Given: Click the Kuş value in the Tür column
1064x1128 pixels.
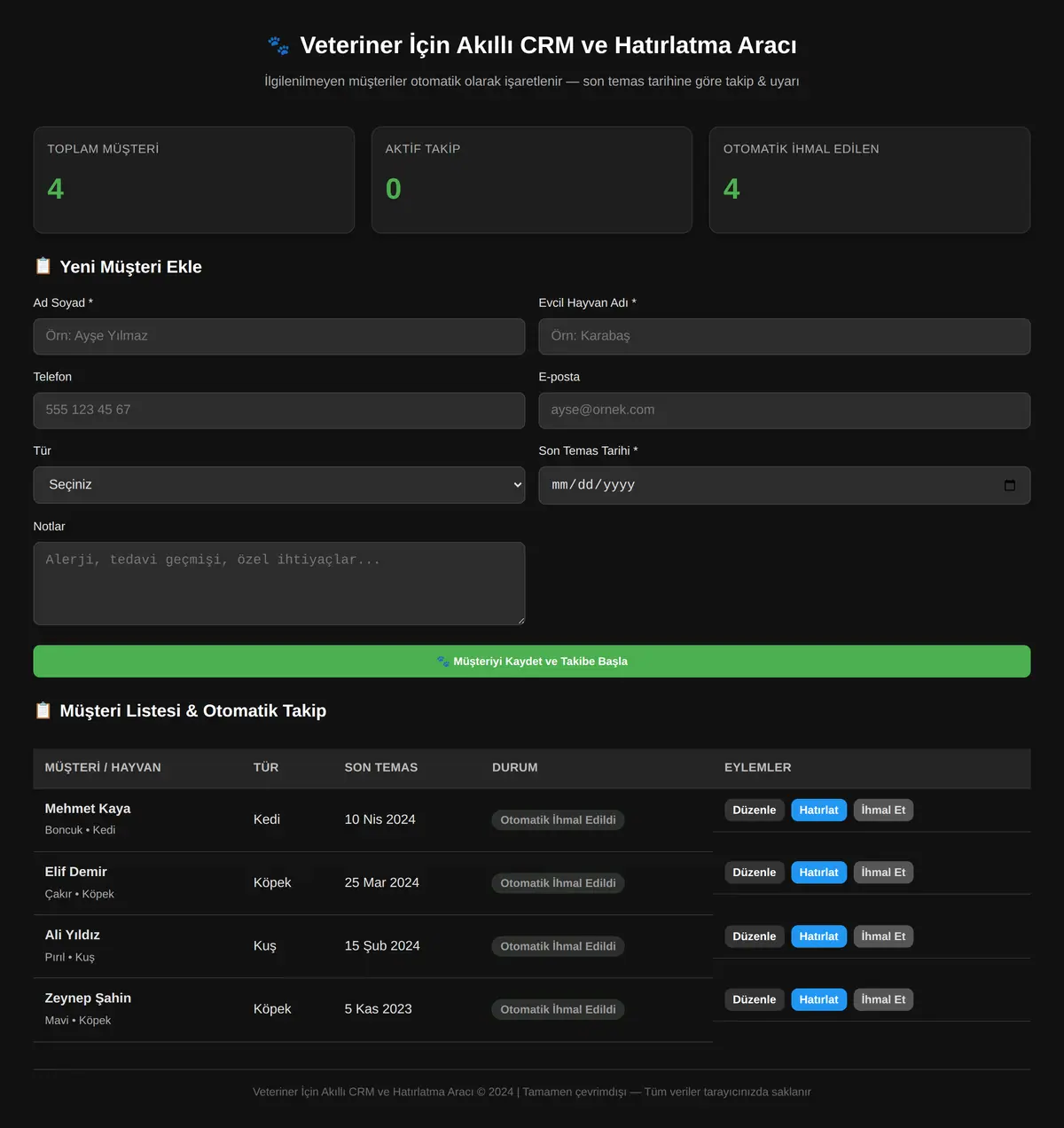Looking at the screenshot, I should point(265,946).
